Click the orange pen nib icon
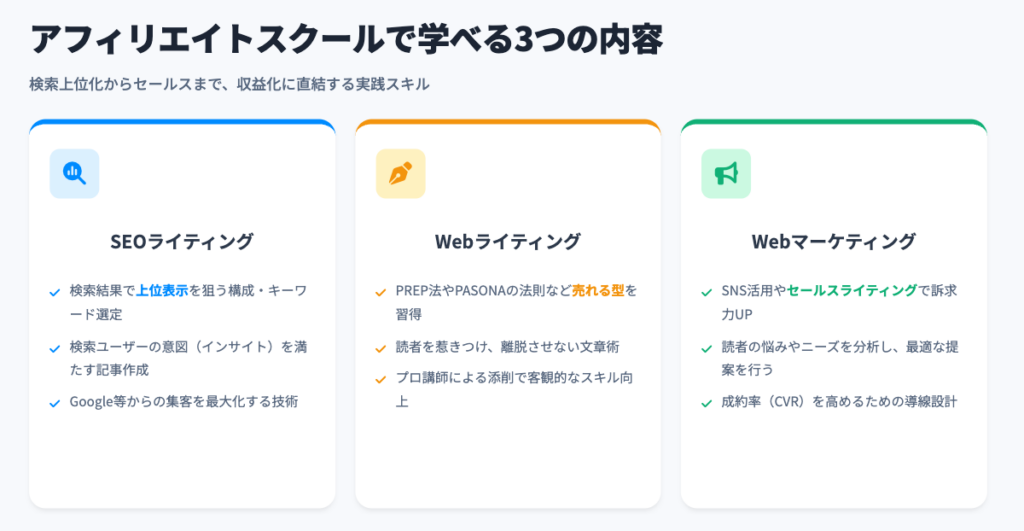The height and width of the screenshot is (531, 1024). 400,173
